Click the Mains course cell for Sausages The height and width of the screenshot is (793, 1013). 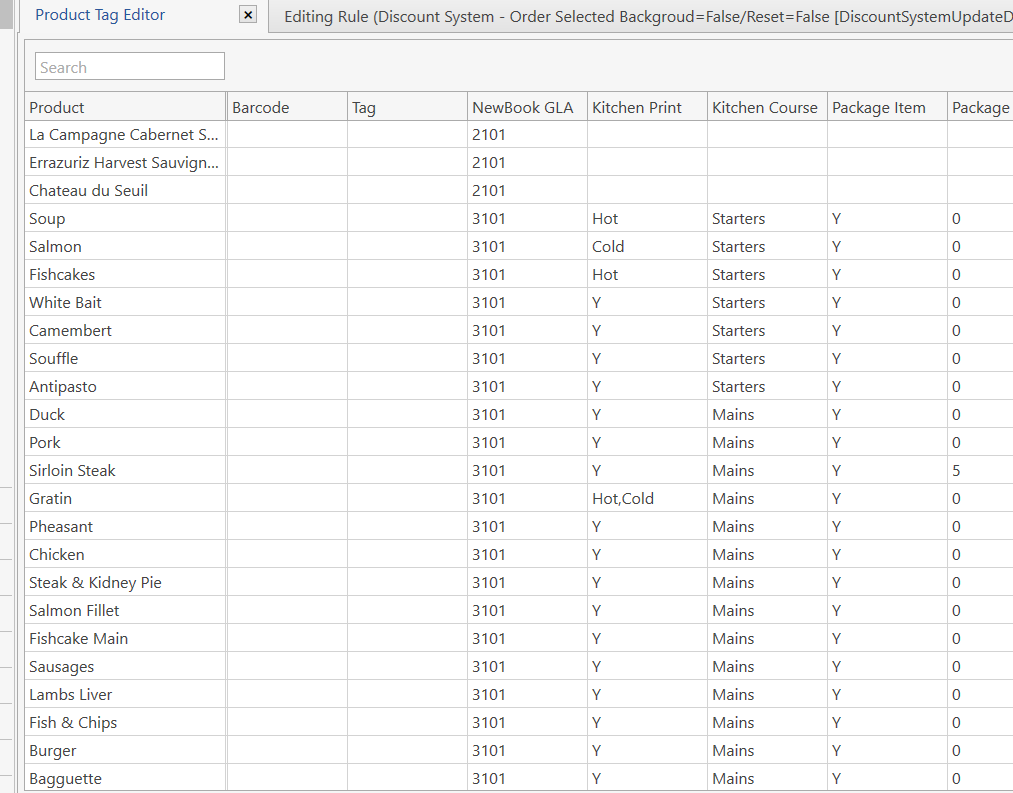tap(767, 666)
